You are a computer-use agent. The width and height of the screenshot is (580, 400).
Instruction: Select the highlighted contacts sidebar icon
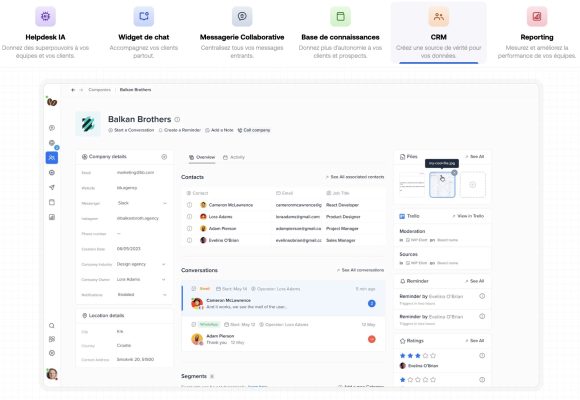[x=52, y=158]
